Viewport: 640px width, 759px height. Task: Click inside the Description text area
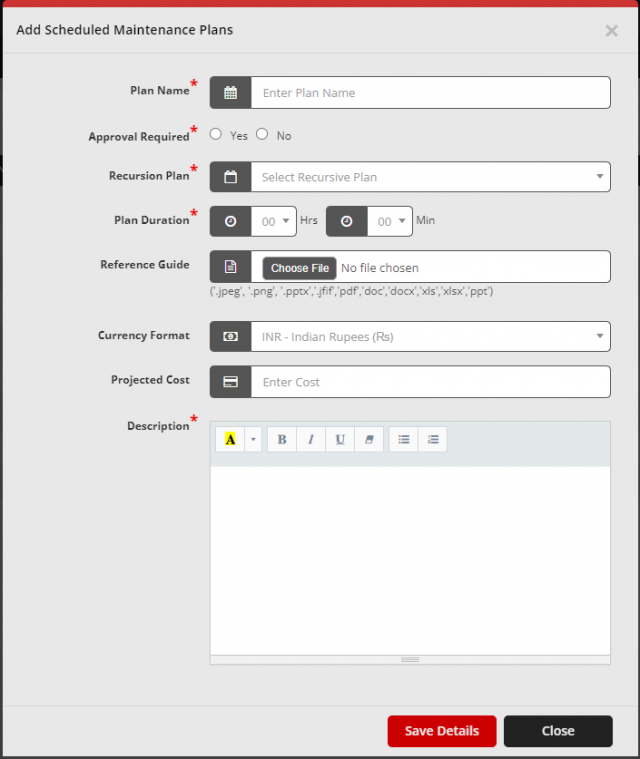tap(410, 561)
